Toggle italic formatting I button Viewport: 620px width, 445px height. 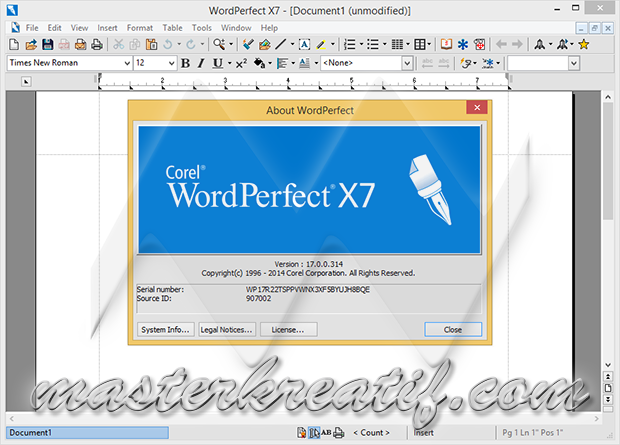pyautogui.click(x=201, y=63)
